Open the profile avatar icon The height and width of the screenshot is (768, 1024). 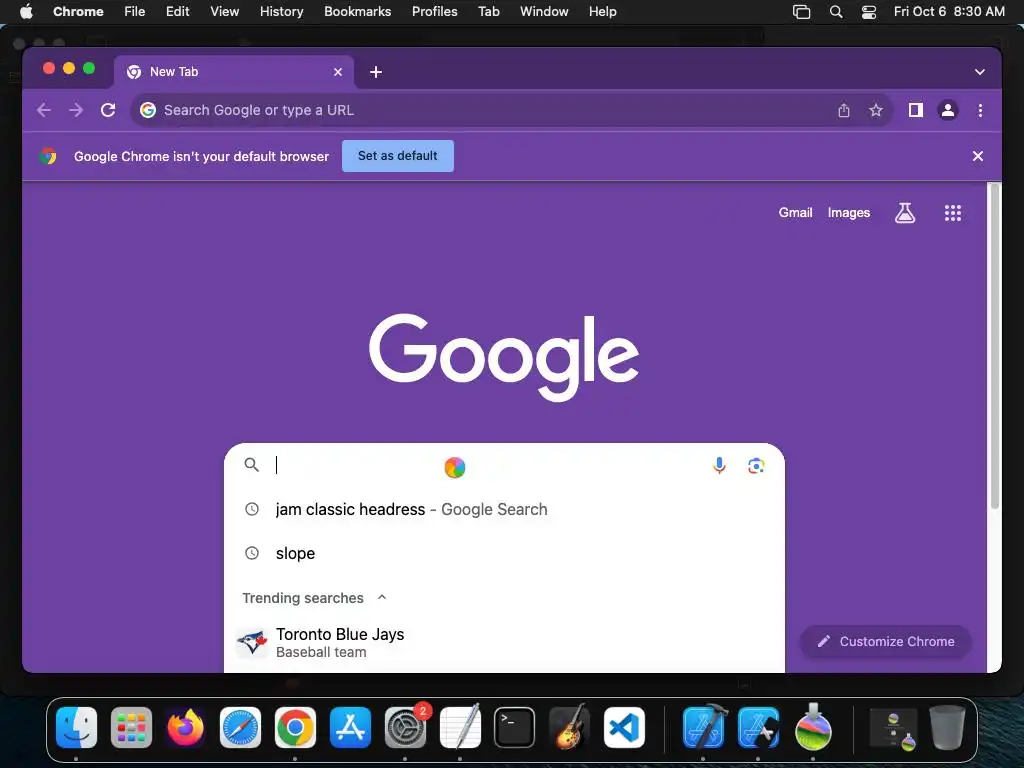(948, 110)
